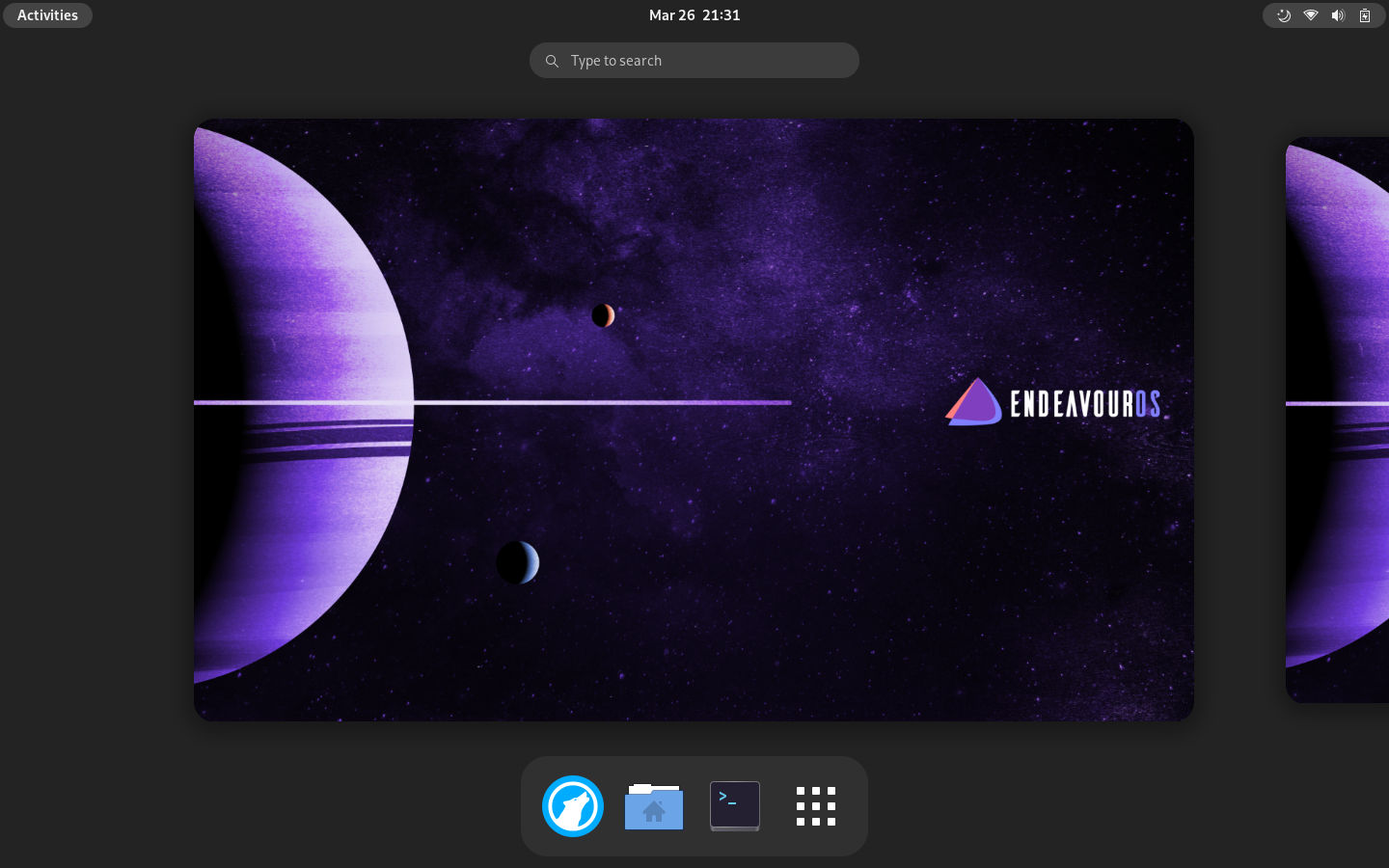Click the Wi-Fi status icon

(1311, 15)
